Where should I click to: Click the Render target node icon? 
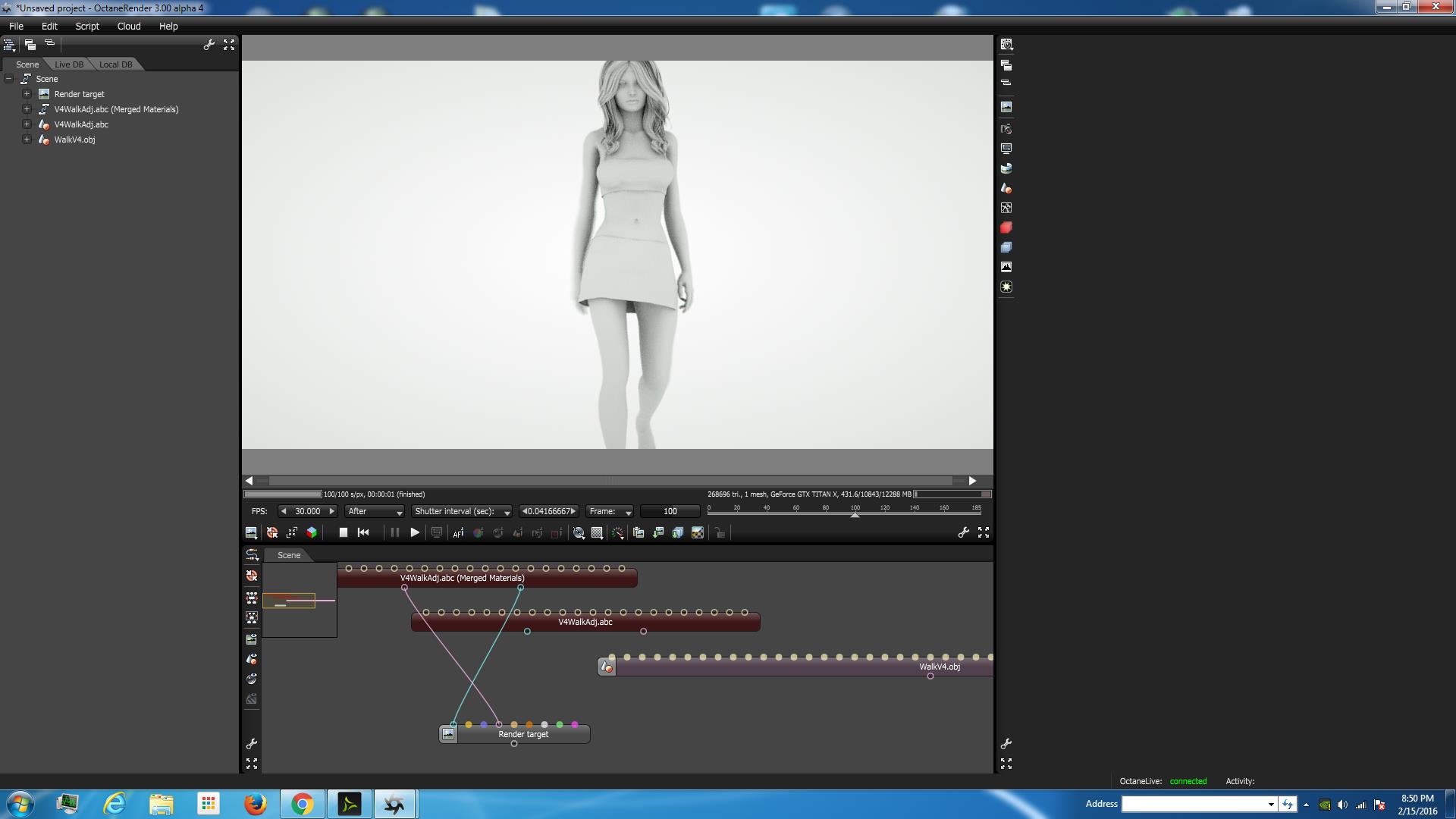(x=448, y=734)
